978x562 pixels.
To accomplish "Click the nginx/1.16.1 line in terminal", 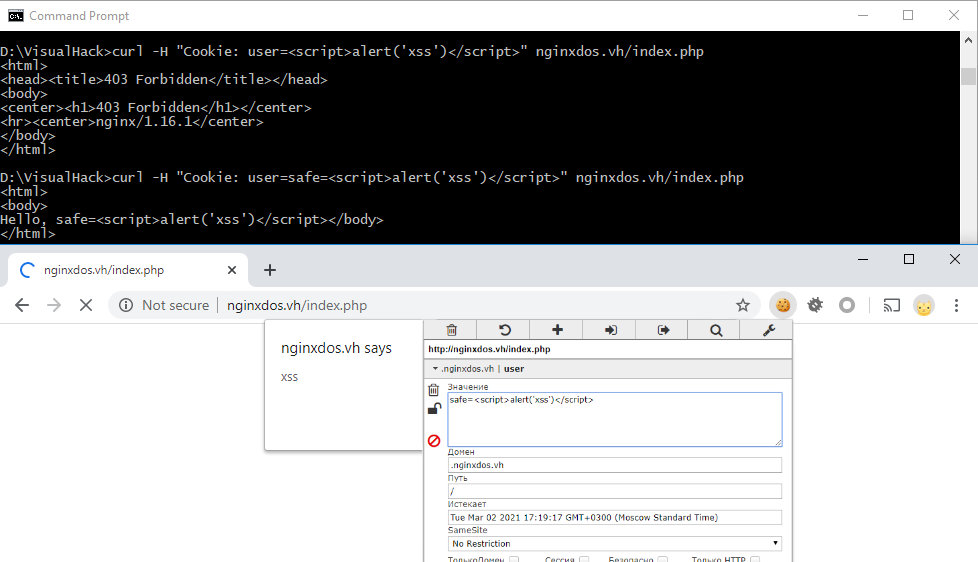I will (x=132, y=121).
